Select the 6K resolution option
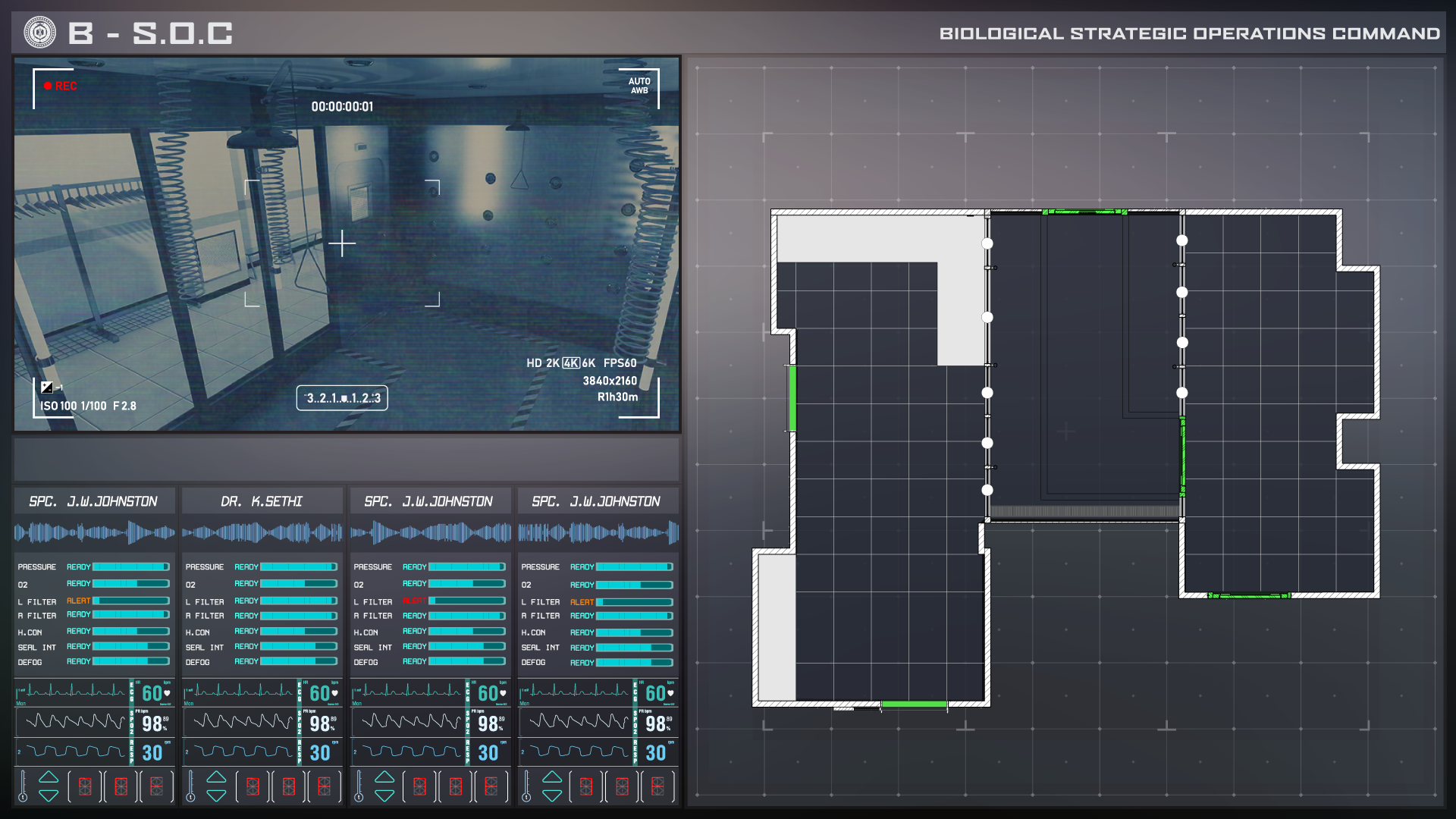 [x=588, y=363]
